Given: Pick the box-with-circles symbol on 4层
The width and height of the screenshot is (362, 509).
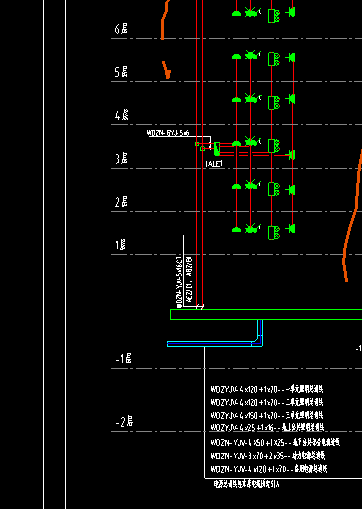Looking at the screenshot, I should (x=274, y=103).
